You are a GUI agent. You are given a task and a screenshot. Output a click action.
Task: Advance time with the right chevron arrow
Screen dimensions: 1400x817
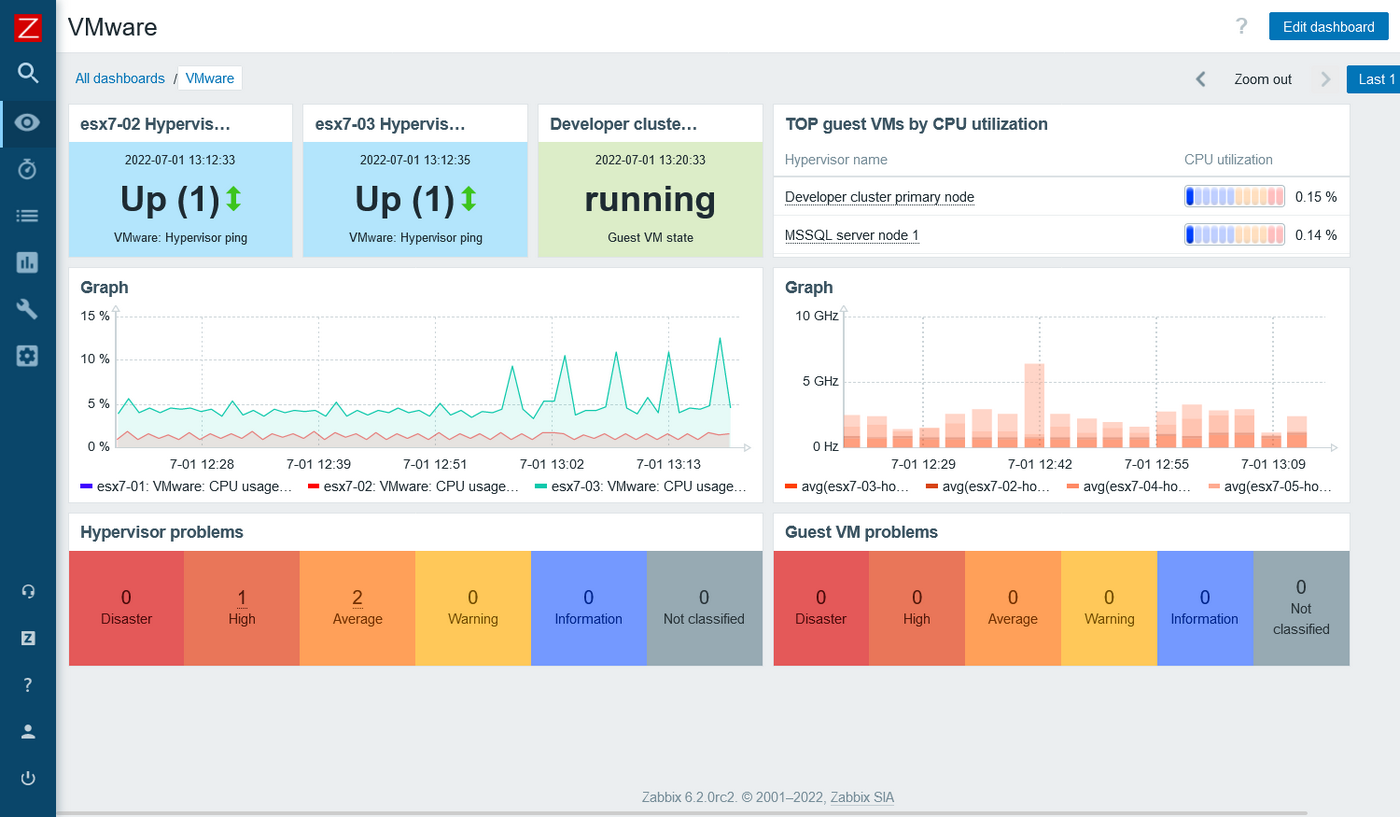[1325, 79]
